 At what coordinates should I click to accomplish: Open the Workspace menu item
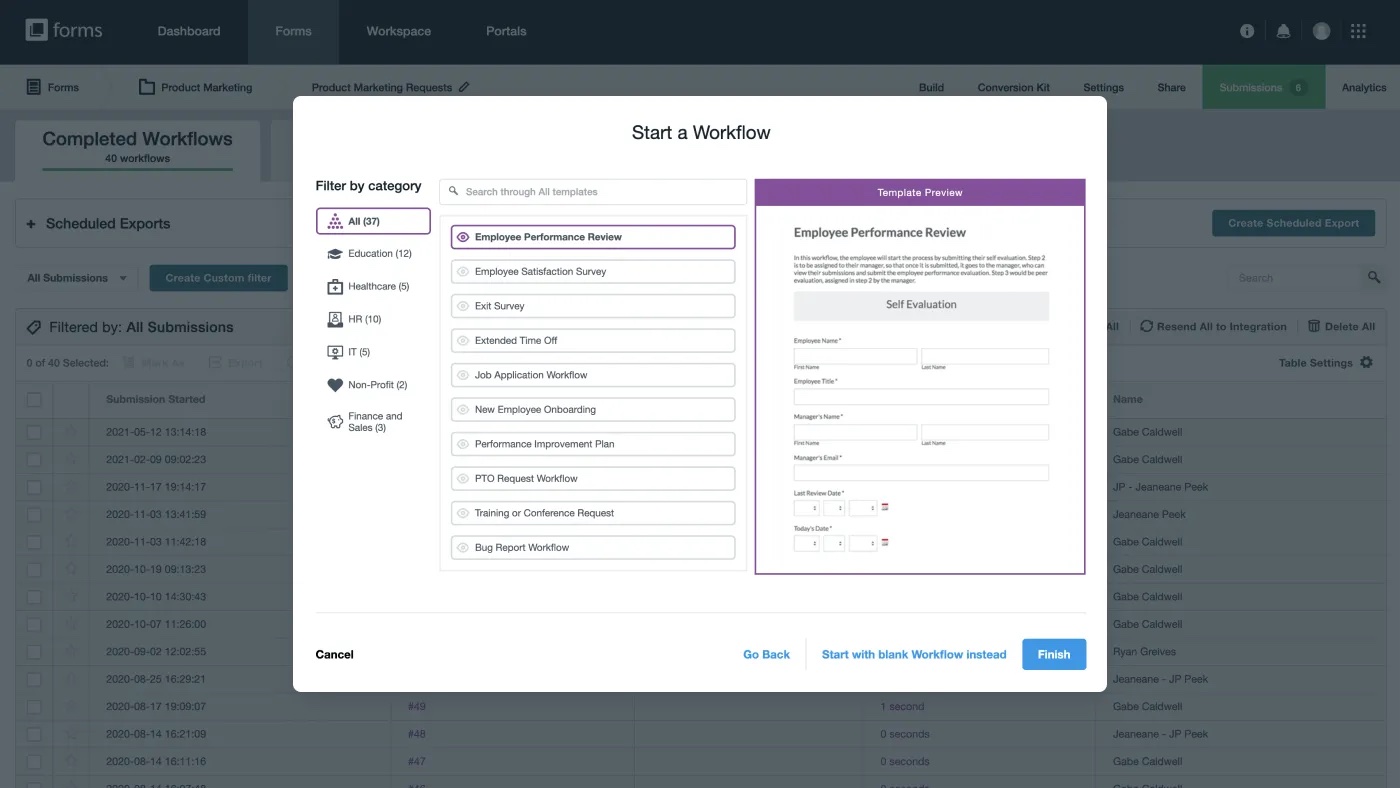point(398,31)
